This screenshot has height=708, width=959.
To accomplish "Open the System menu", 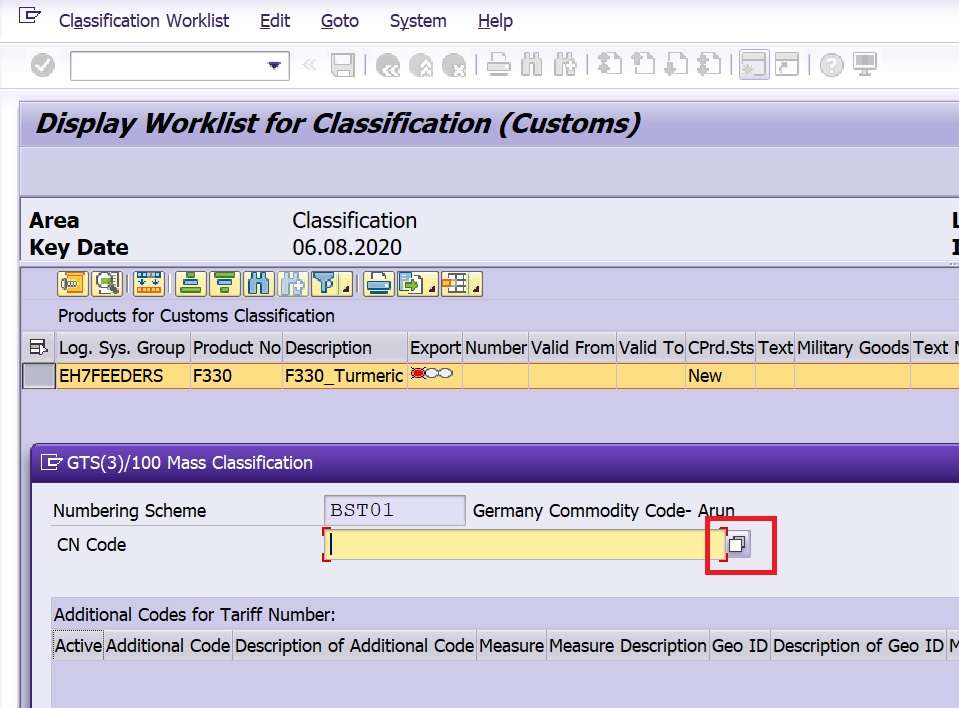I will [x=418, y=21].
